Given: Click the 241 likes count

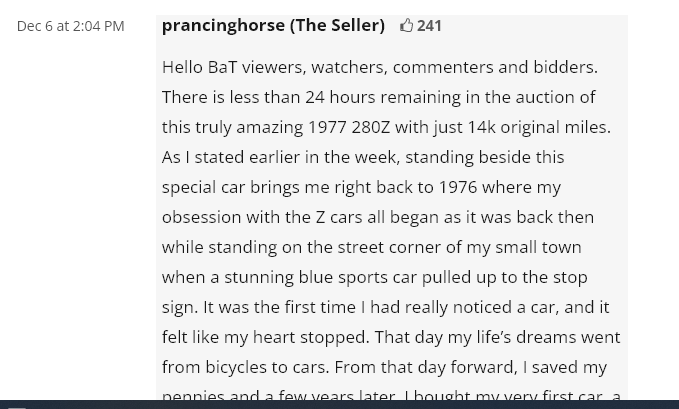Looking at the screenshot, I should coord(429,26).
